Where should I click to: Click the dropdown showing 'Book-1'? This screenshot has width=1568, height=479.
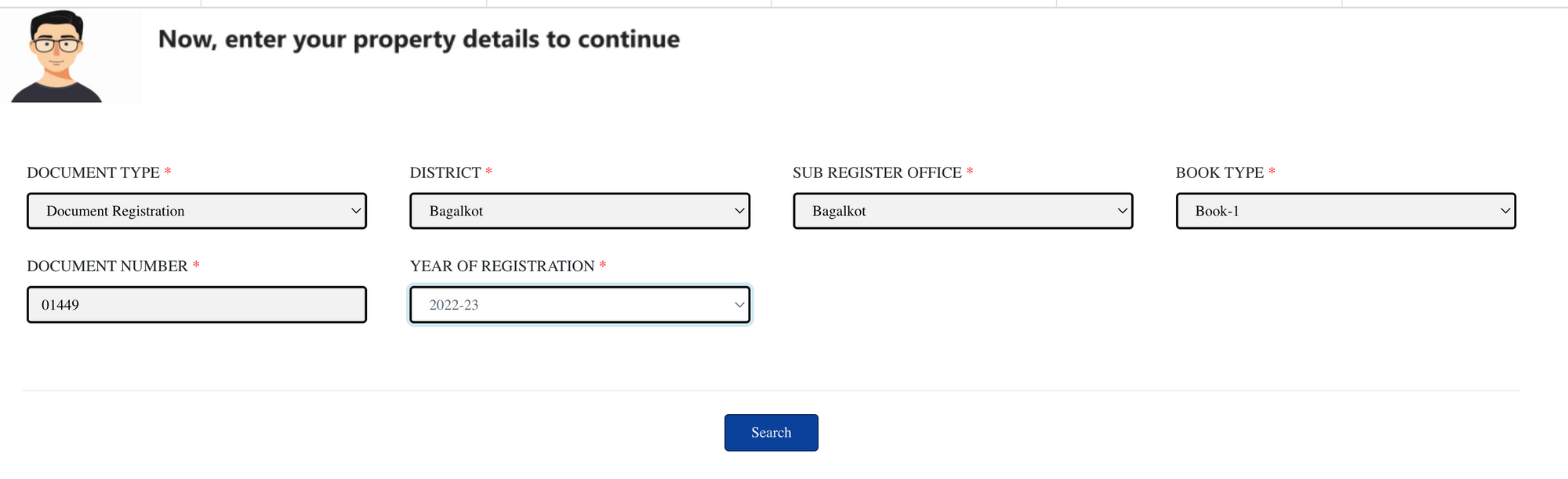coord(1345,210)
